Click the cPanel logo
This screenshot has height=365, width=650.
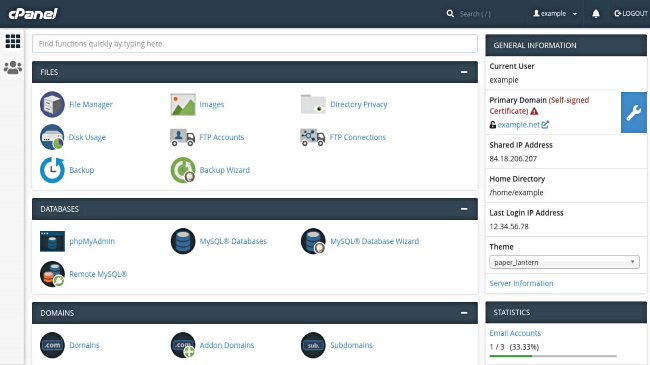(33, 14)
